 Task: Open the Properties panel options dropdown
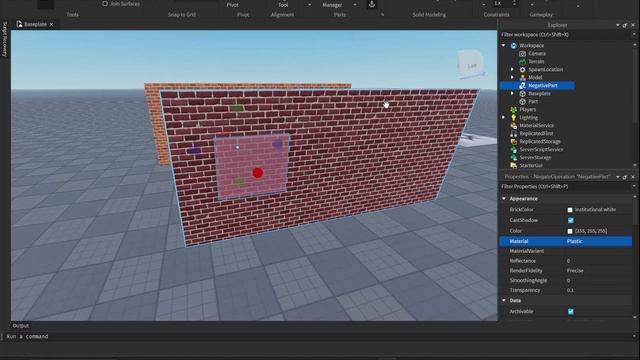pyautogui.click(x=618, y=177)
